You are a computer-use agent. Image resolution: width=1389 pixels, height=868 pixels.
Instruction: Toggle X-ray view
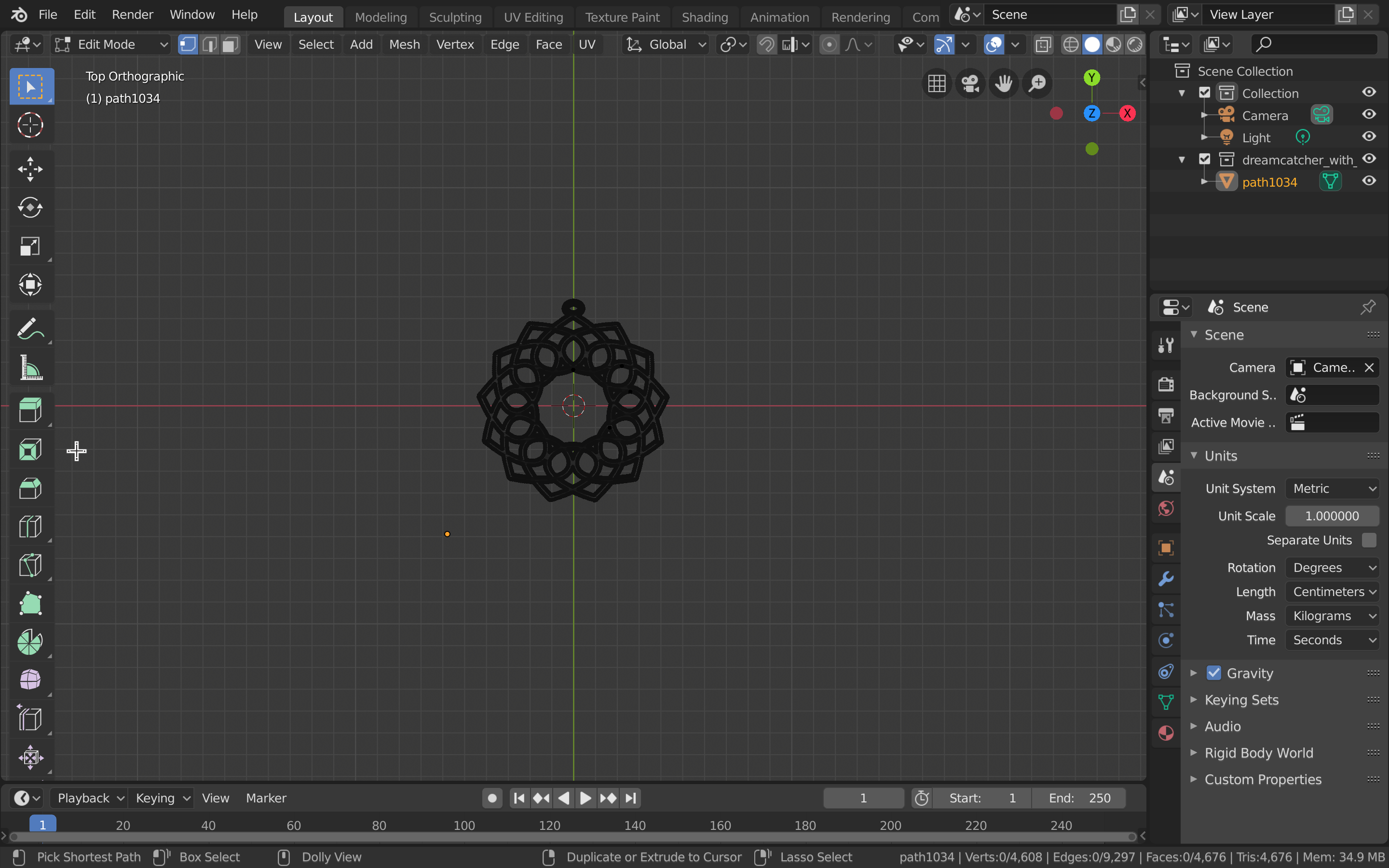[x=1043, y=44]
